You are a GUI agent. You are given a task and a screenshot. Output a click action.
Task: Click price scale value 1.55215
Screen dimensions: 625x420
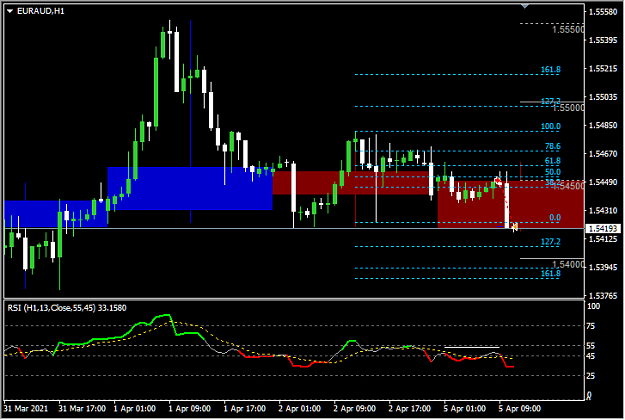point(603,69)
